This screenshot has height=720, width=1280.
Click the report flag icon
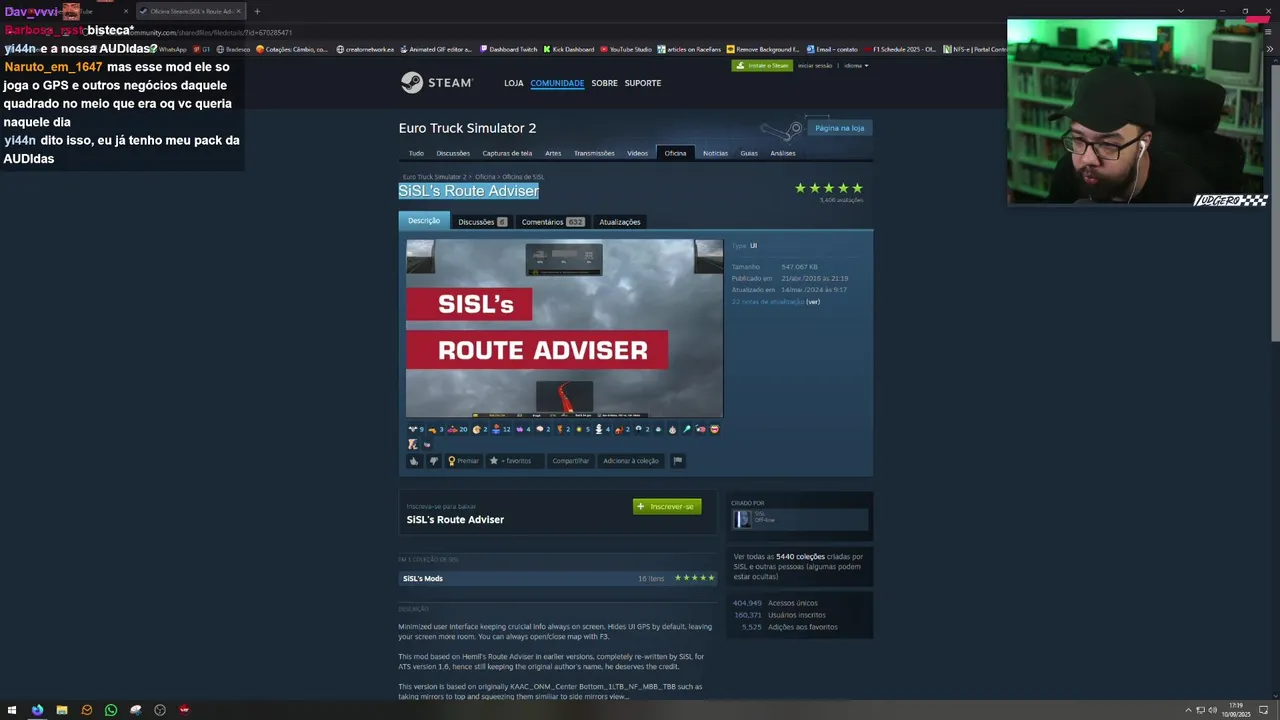click(x=677, y=461)
